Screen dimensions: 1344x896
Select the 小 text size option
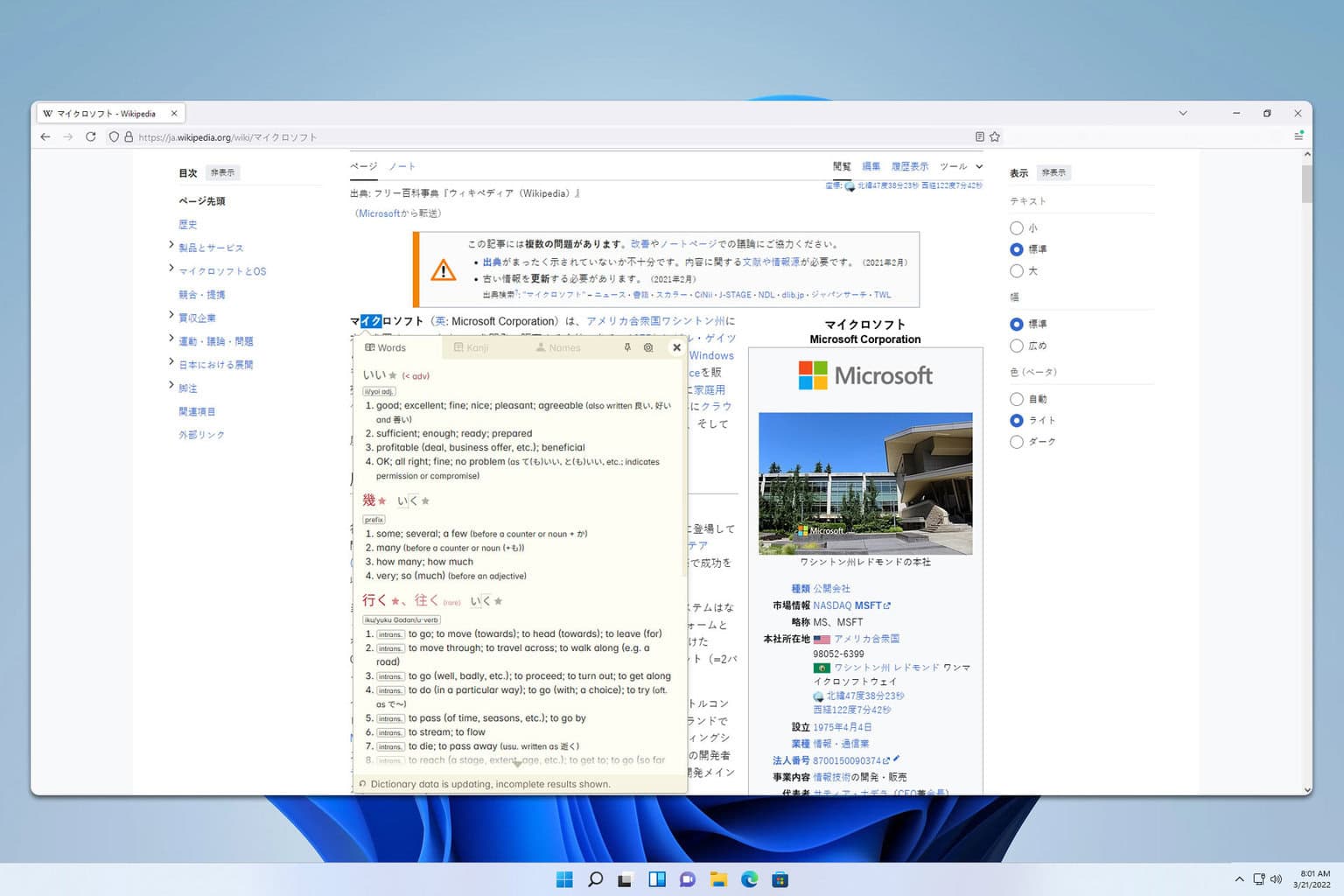[x=1017, y=227]
